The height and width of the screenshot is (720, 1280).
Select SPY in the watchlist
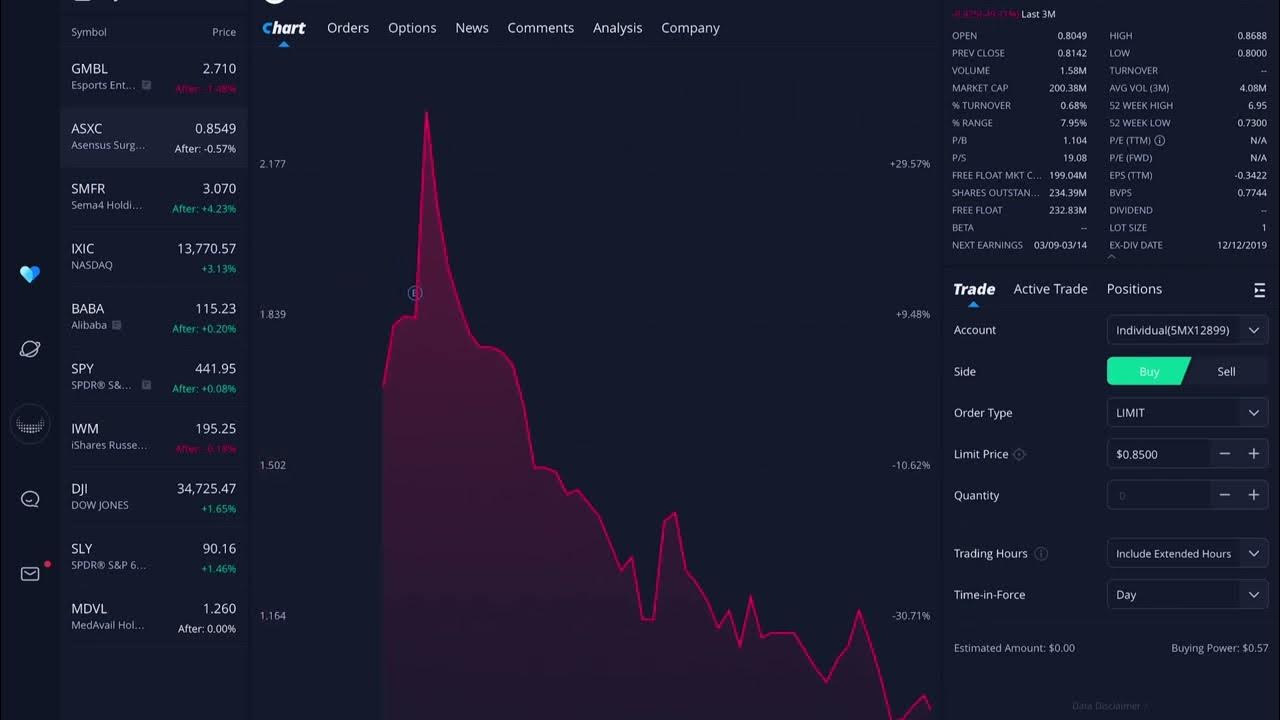click(154, 377)
